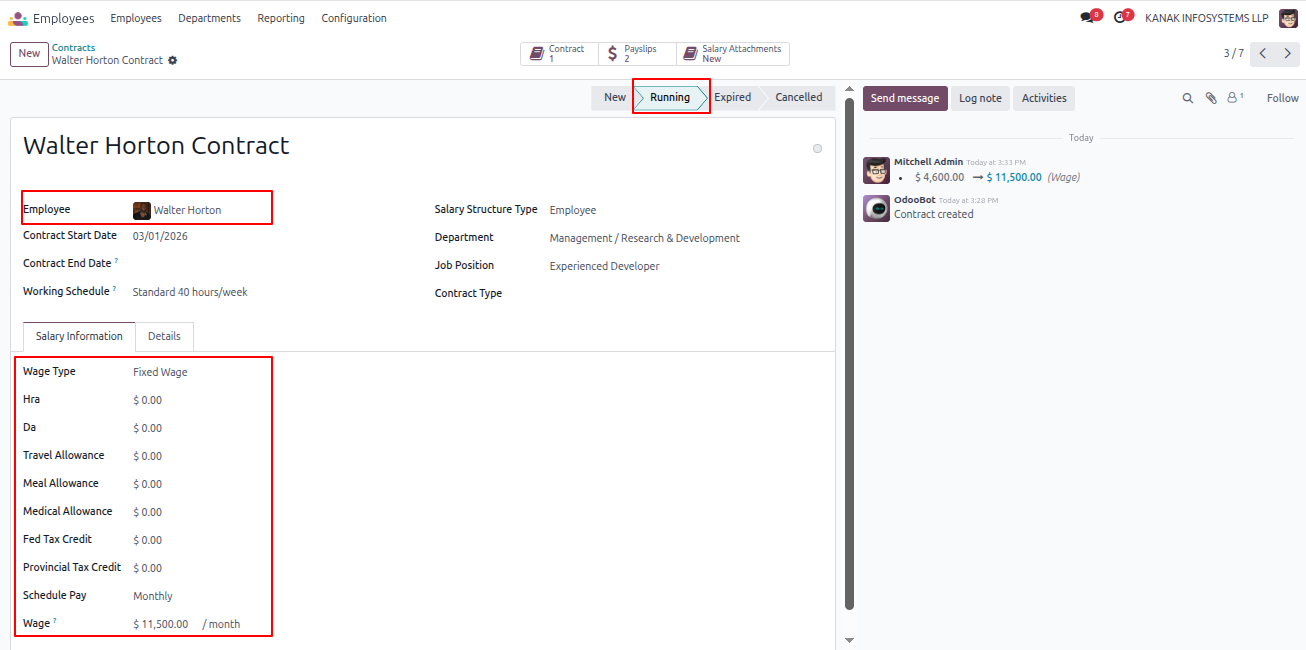The width and height of the screenshot is (1306, 650).
Task: Set status to New stage
Action: [x=614, y=98]
